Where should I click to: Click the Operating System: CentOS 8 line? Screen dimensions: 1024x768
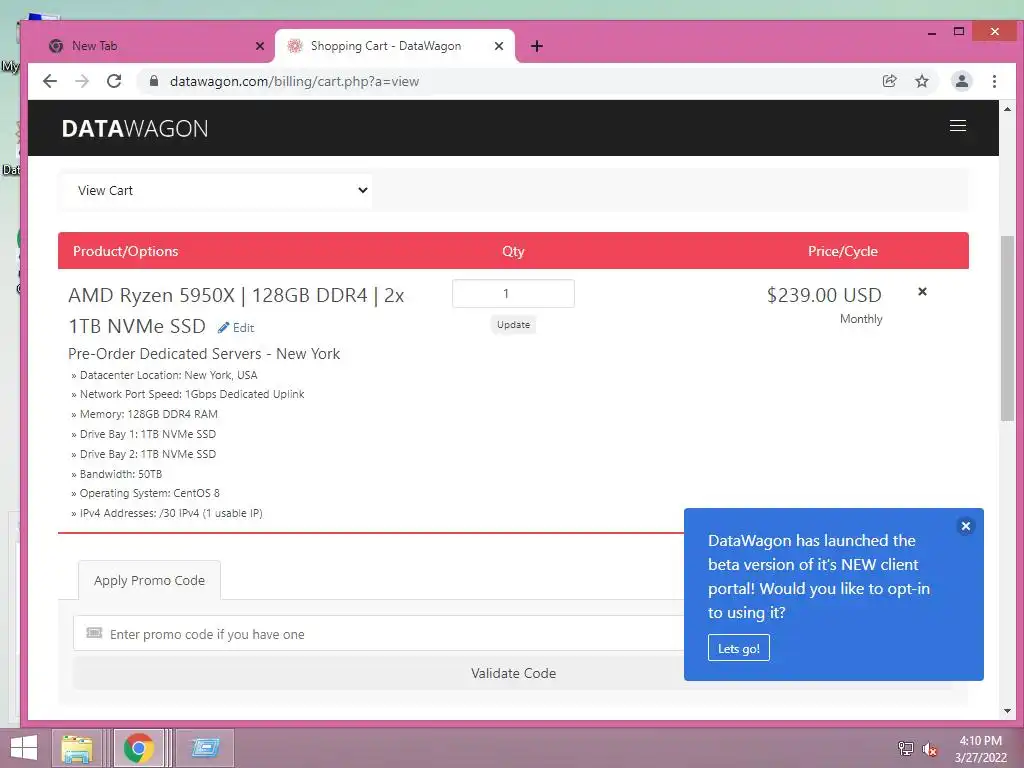pos(146,493)
